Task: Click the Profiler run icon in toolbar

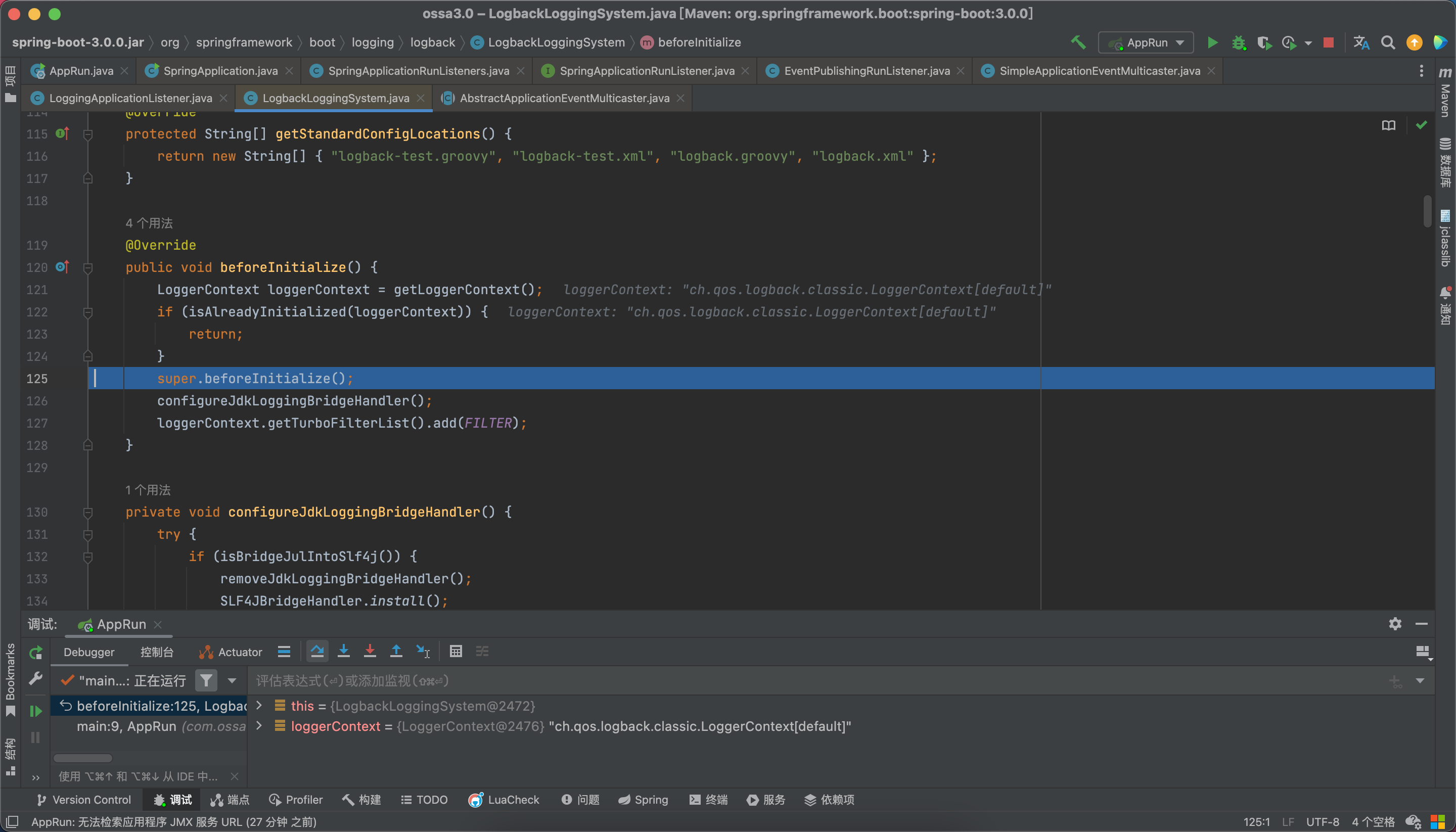Action: coord(1289,43)
